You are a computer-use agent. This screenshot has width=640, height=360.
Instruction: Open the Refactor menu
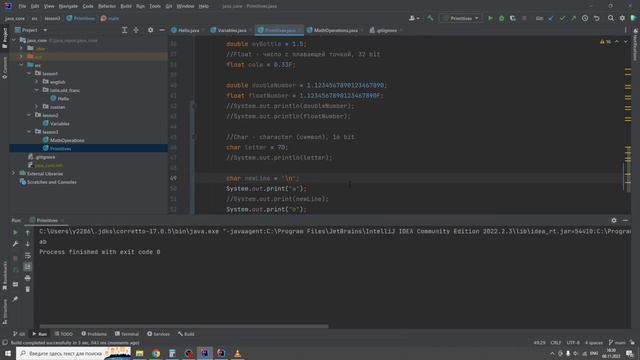point(107,6)
